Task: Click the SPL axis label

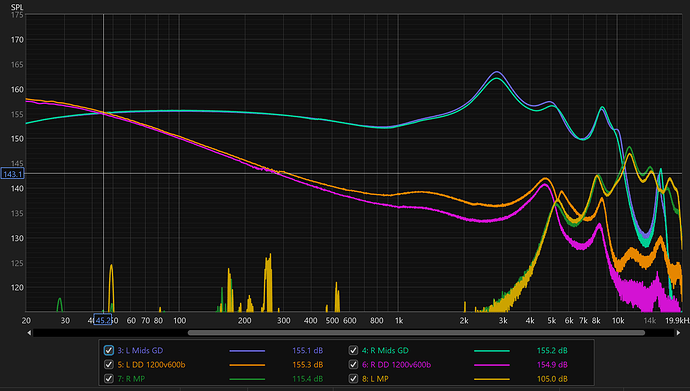Action: click(17, 7)
